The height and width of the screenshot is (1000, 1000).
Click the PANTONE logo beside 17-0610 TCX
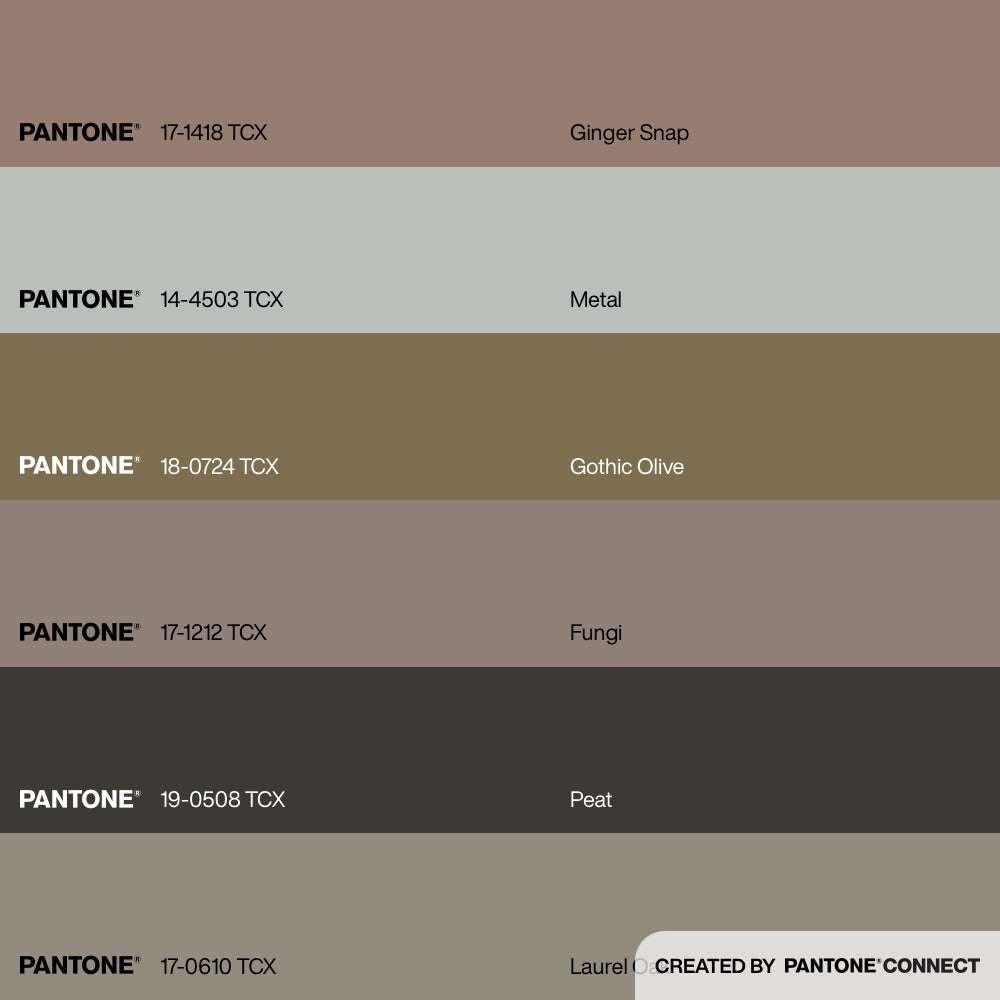79,966
